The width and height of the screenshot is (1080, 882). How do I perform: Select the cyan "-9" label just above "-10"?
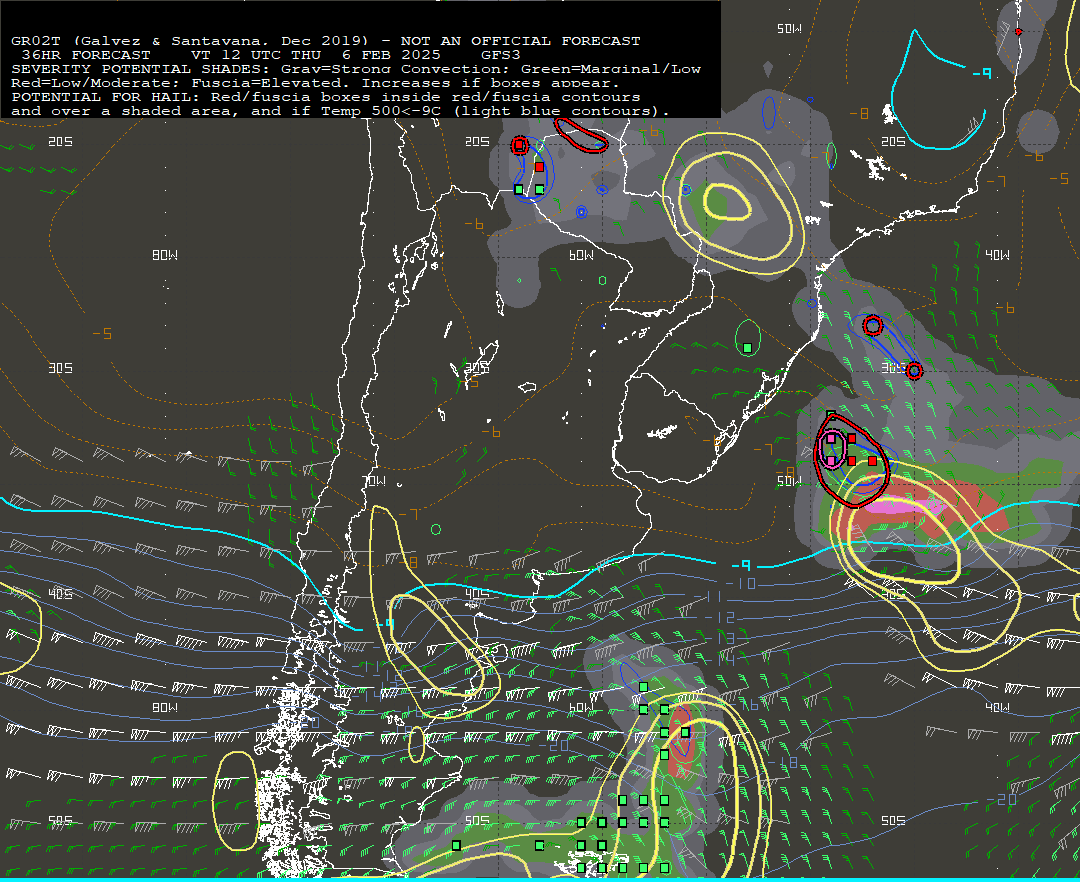740,565
